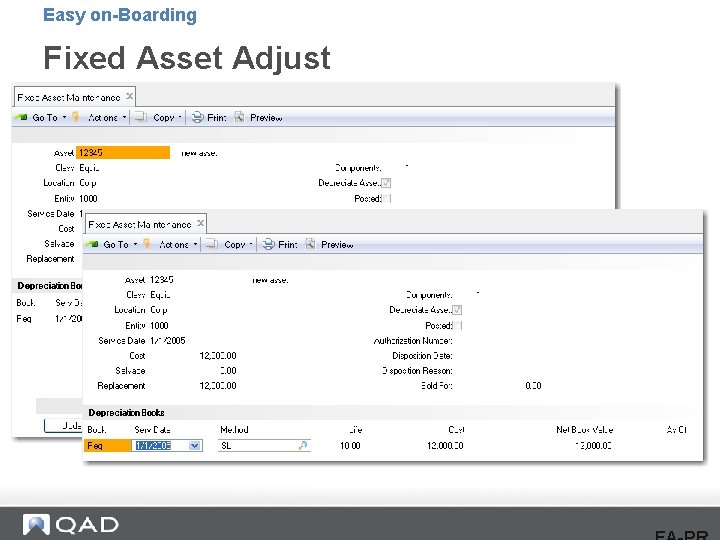This screenshot has width=720, height=540.
Task: Click Preview label in front window toolbar
Action: pos(337,245)
